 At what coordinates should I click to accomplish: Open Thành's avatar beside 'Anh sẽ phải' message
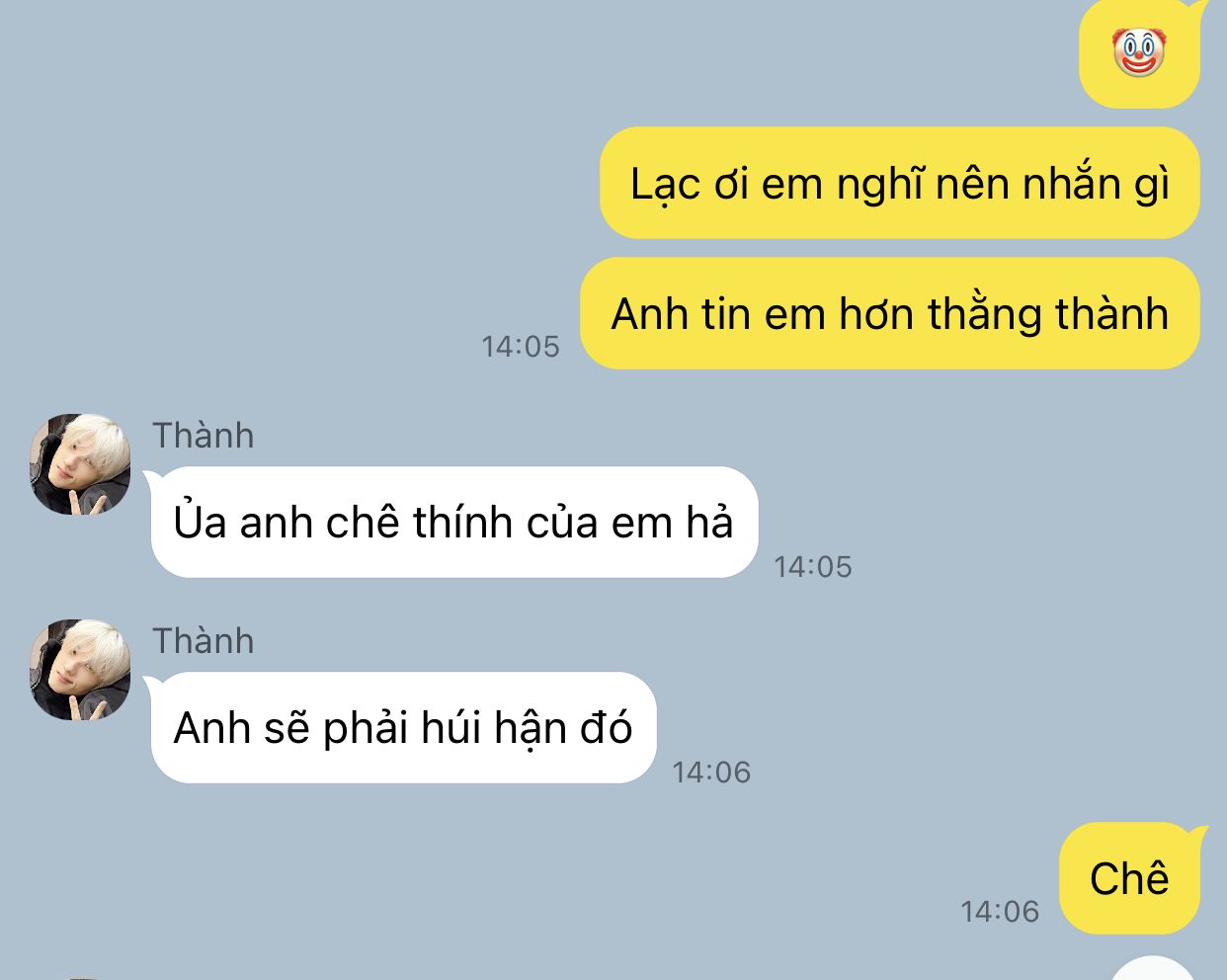(x=80, y=670)
